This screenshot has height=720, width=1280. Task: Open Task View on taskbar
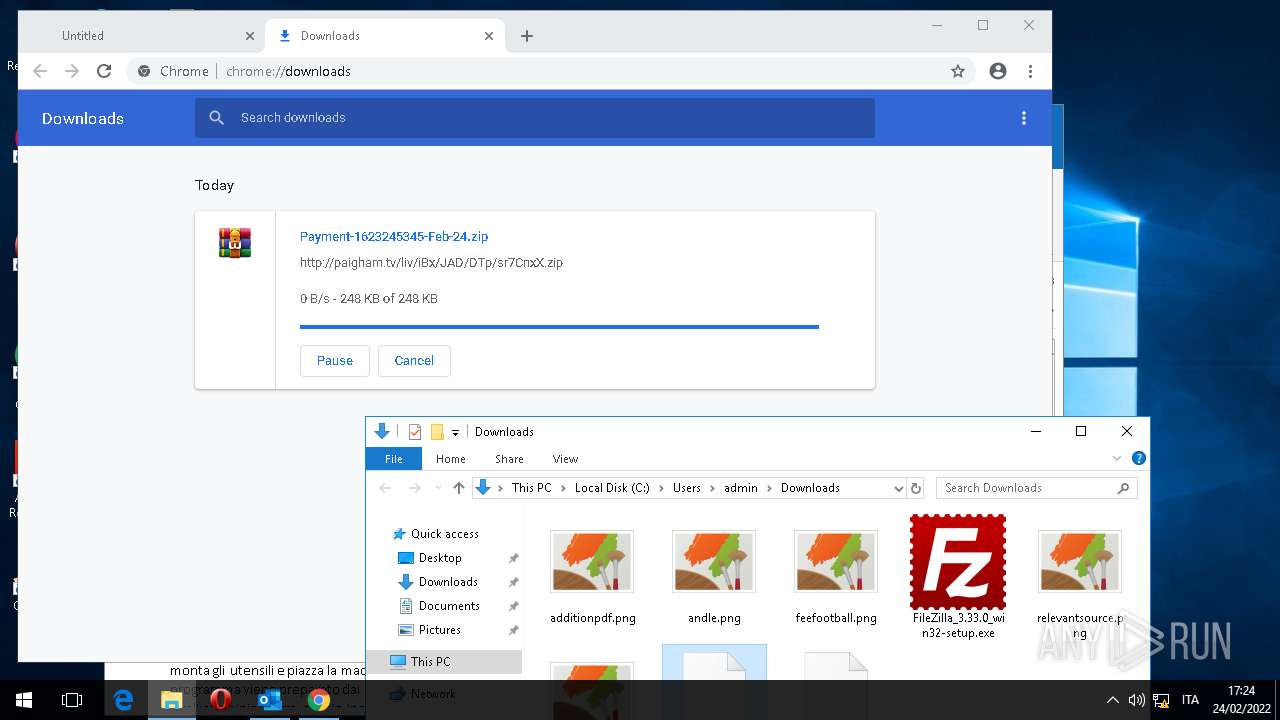pos(72,700)
